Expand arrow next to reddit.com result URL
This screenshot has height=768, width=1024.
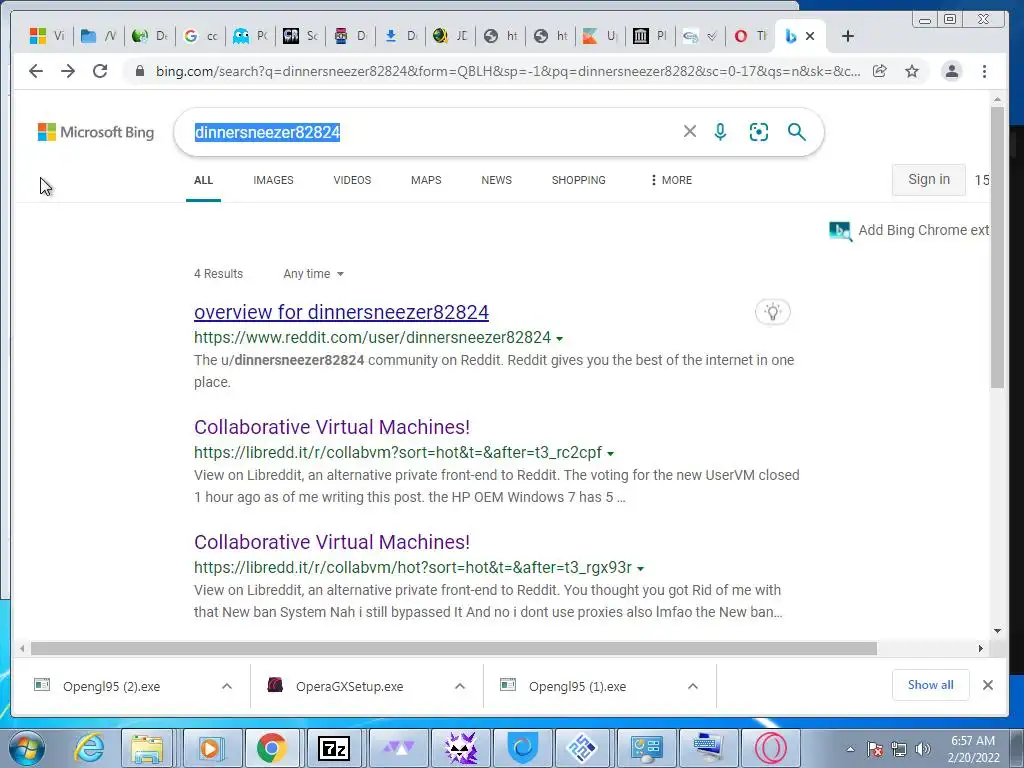559,338
